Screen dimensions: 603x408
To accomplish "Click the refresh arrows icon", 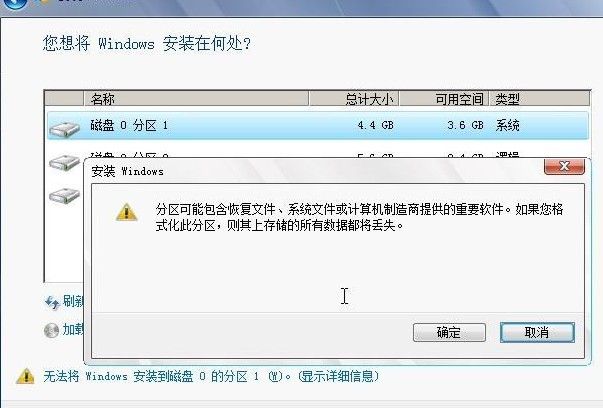I will pyautogui.click(x=52, y=302).
